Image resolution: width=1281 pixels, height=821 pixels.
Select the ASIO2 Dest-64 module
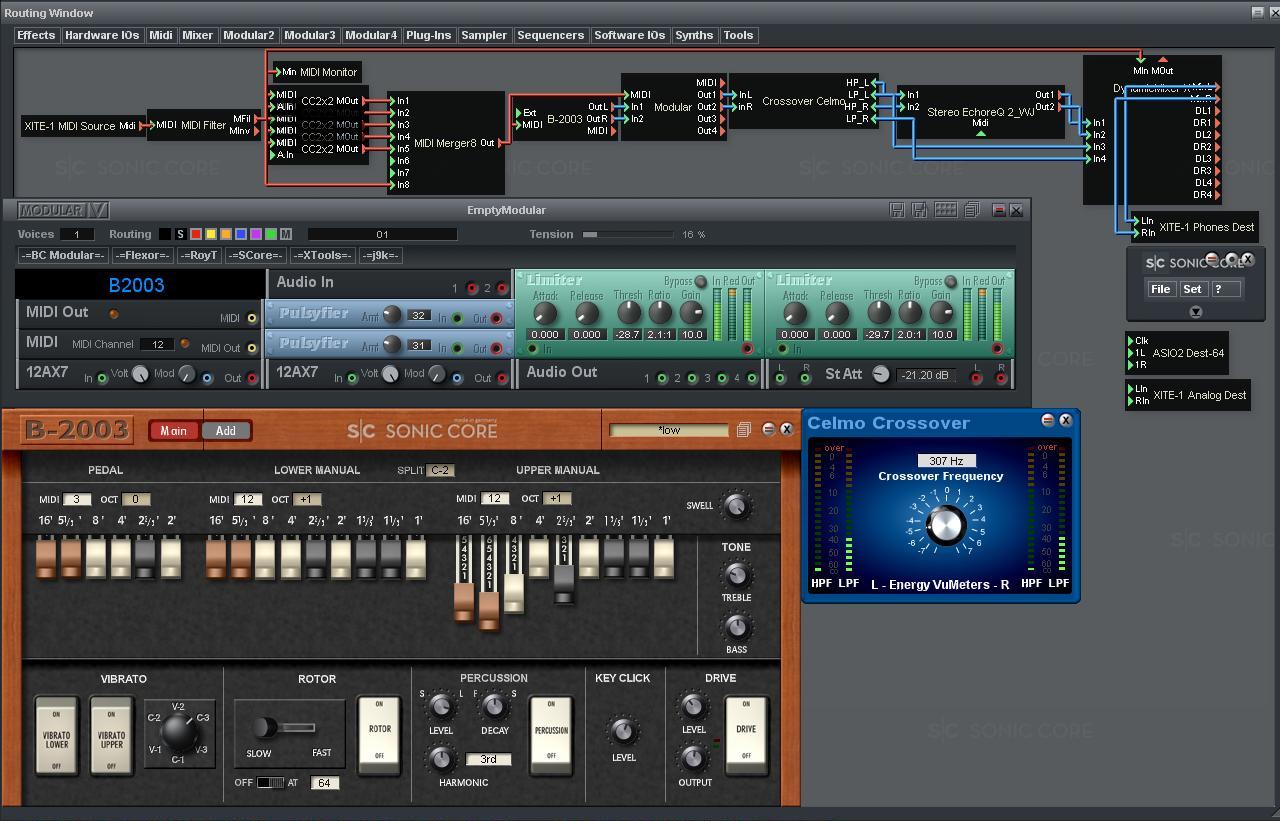pyautogui.click(x=1176, y=352)
